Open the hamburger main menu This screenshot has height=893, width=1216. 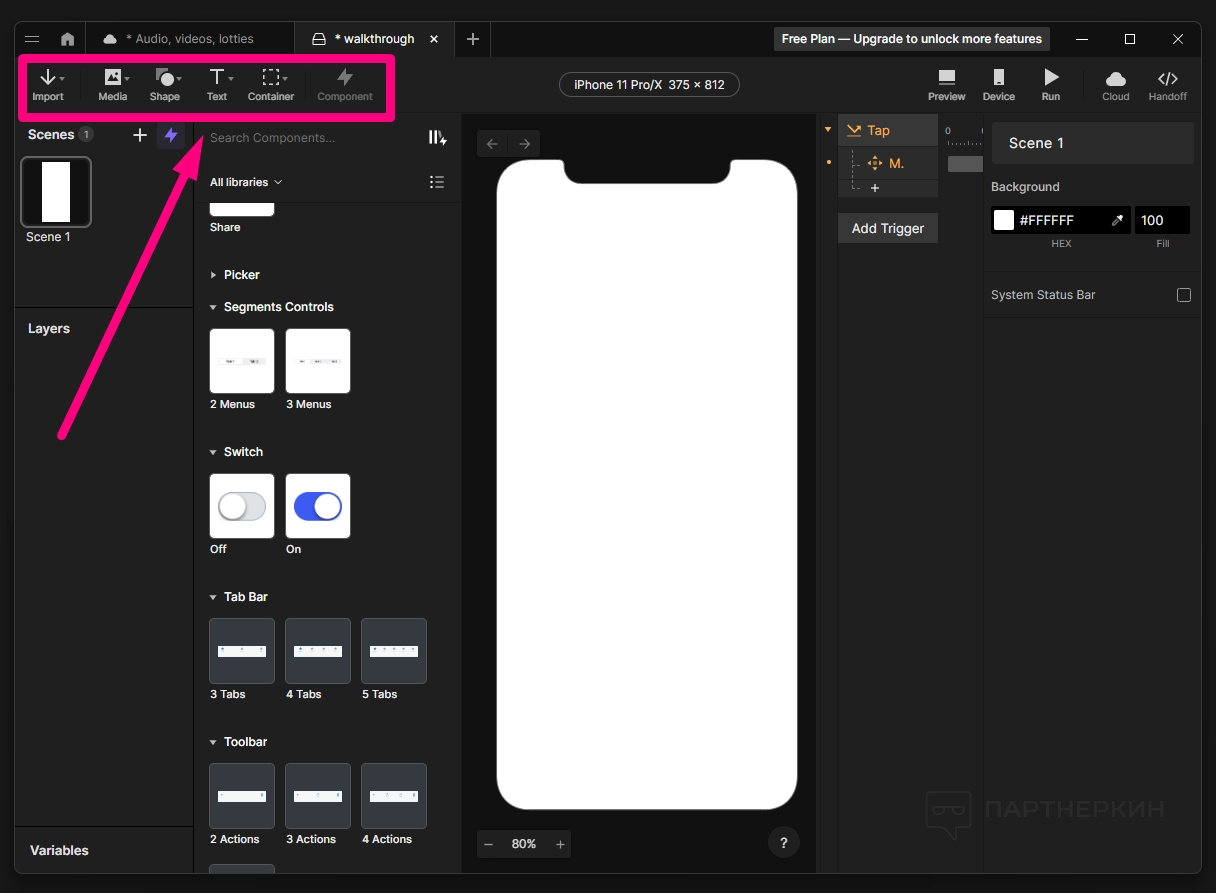(32, 39)
